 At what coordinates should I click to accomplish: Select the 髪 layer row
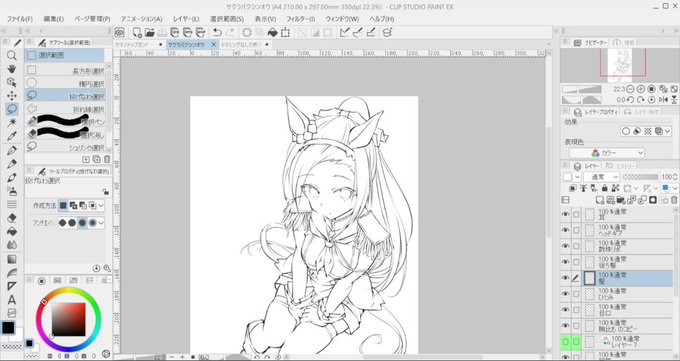tap(617, 278)
